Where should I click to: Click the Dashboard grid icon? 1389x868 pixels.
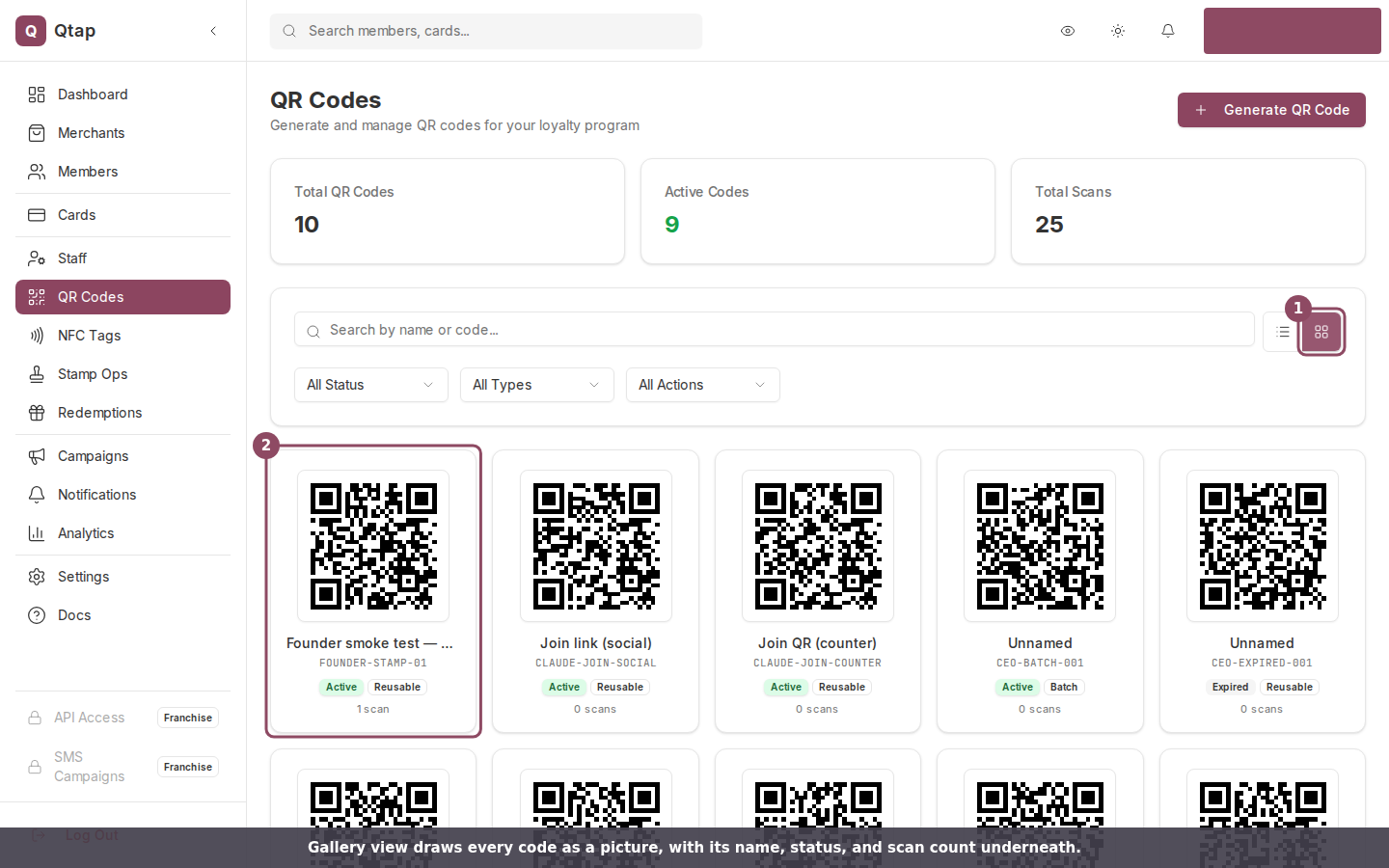37,95
